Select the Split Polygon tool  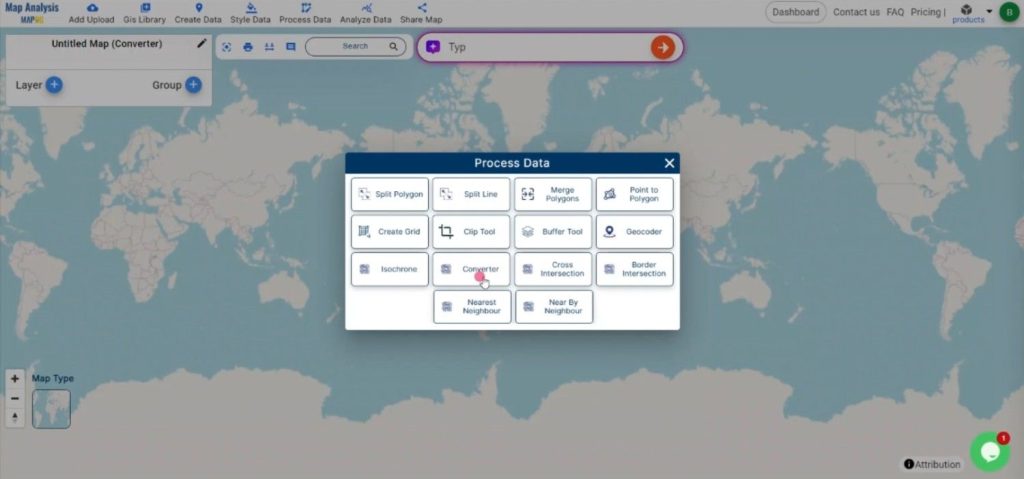390,194
